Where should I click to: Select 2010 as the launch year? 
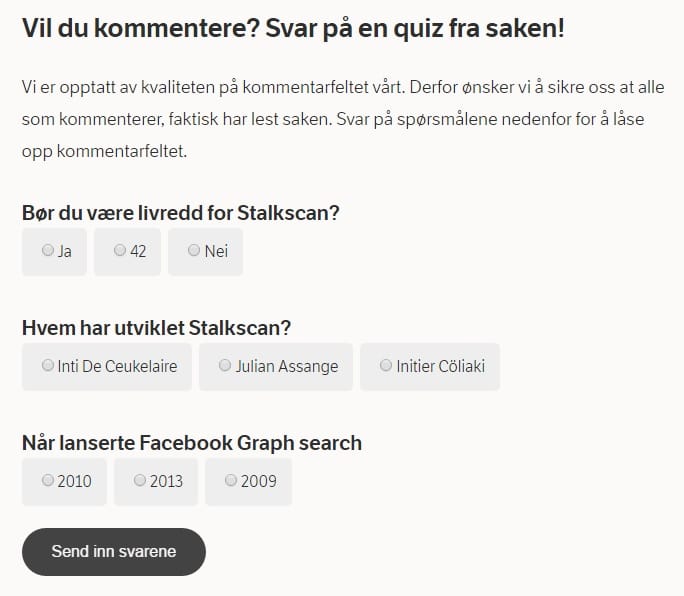(48, 481)
